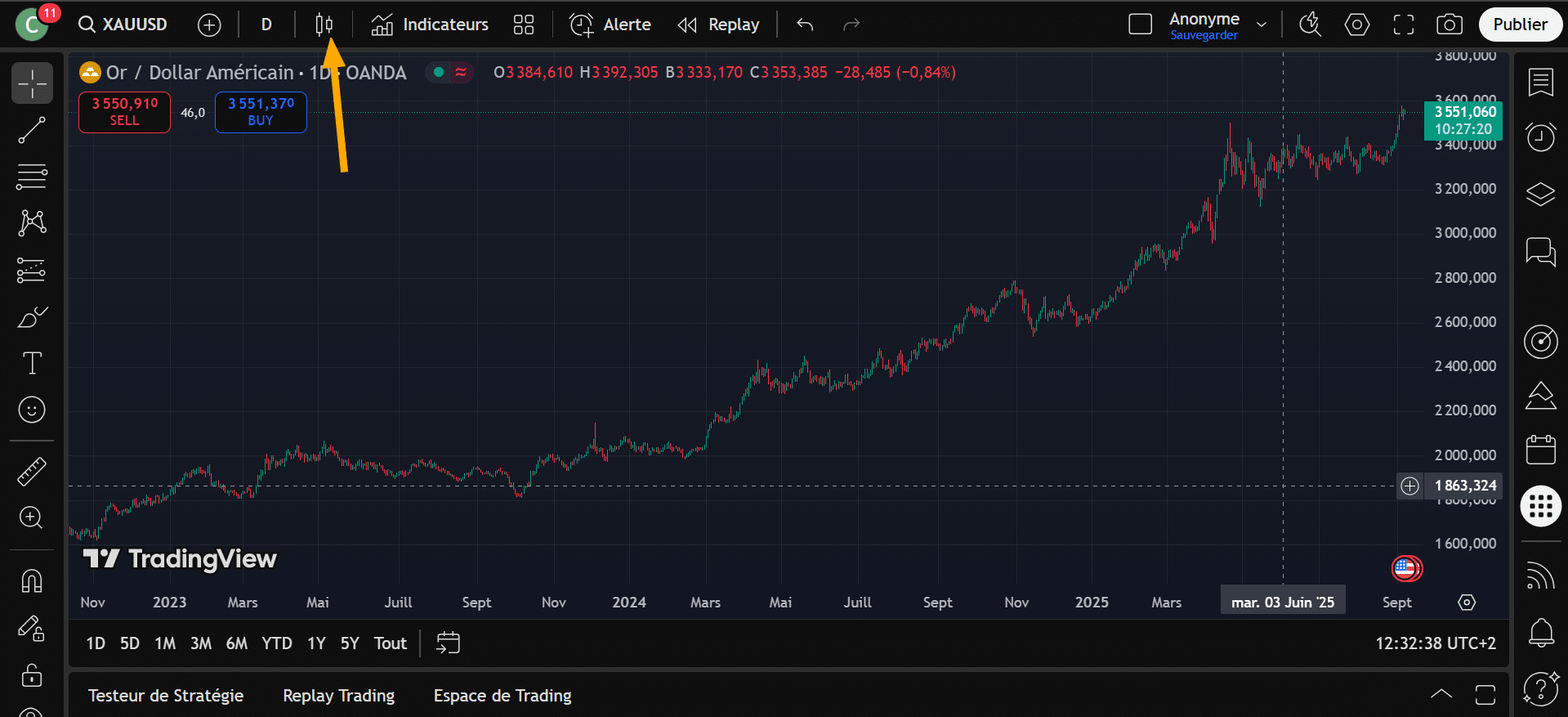Image resolution: width=1568 pixels, height=717 pixels.
Task: Open the watchlist panel icon
Action: click(1541, 83)
